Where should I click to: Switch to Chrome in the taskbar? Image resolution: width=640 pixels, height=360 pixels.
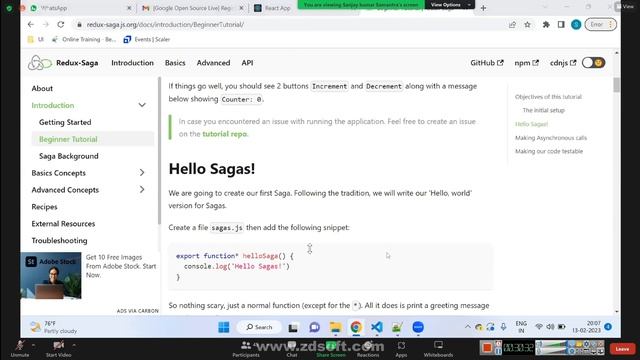356,327
